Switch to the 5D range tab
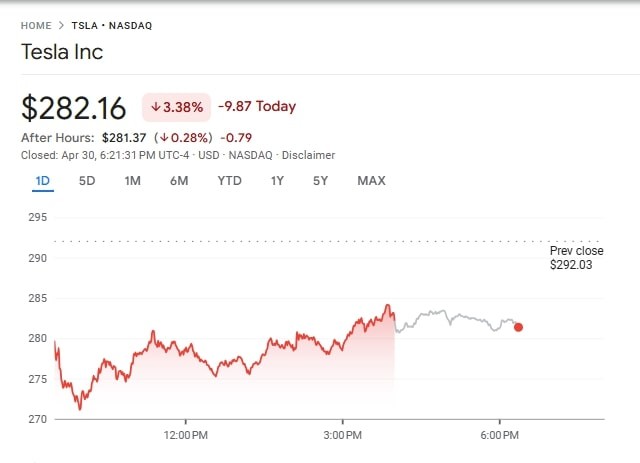This screenshot has height=463, width=640. 87,181
